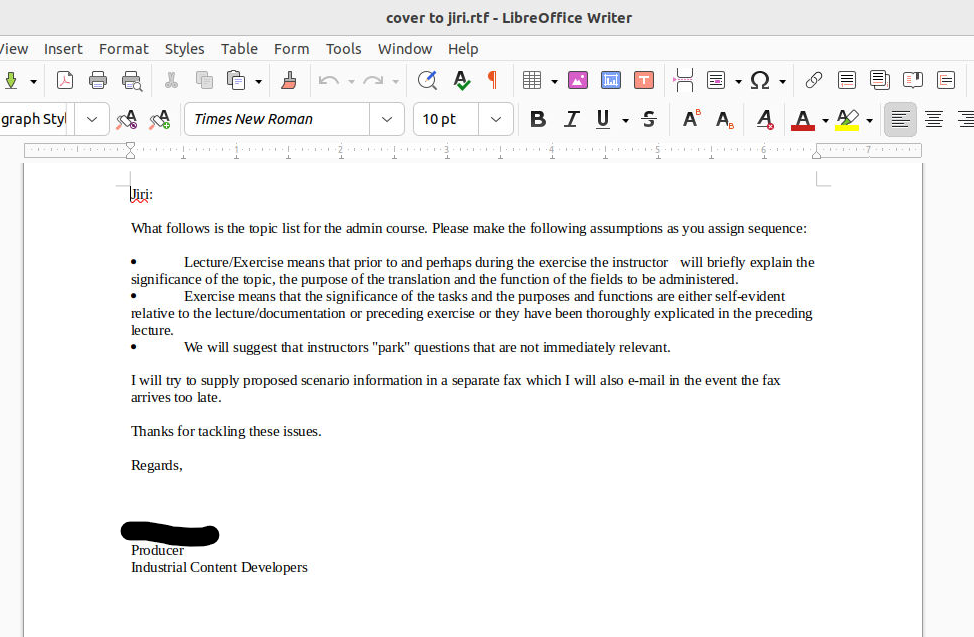
Task: Click into the Times New Roman field
Action: [x=277, y=119]
